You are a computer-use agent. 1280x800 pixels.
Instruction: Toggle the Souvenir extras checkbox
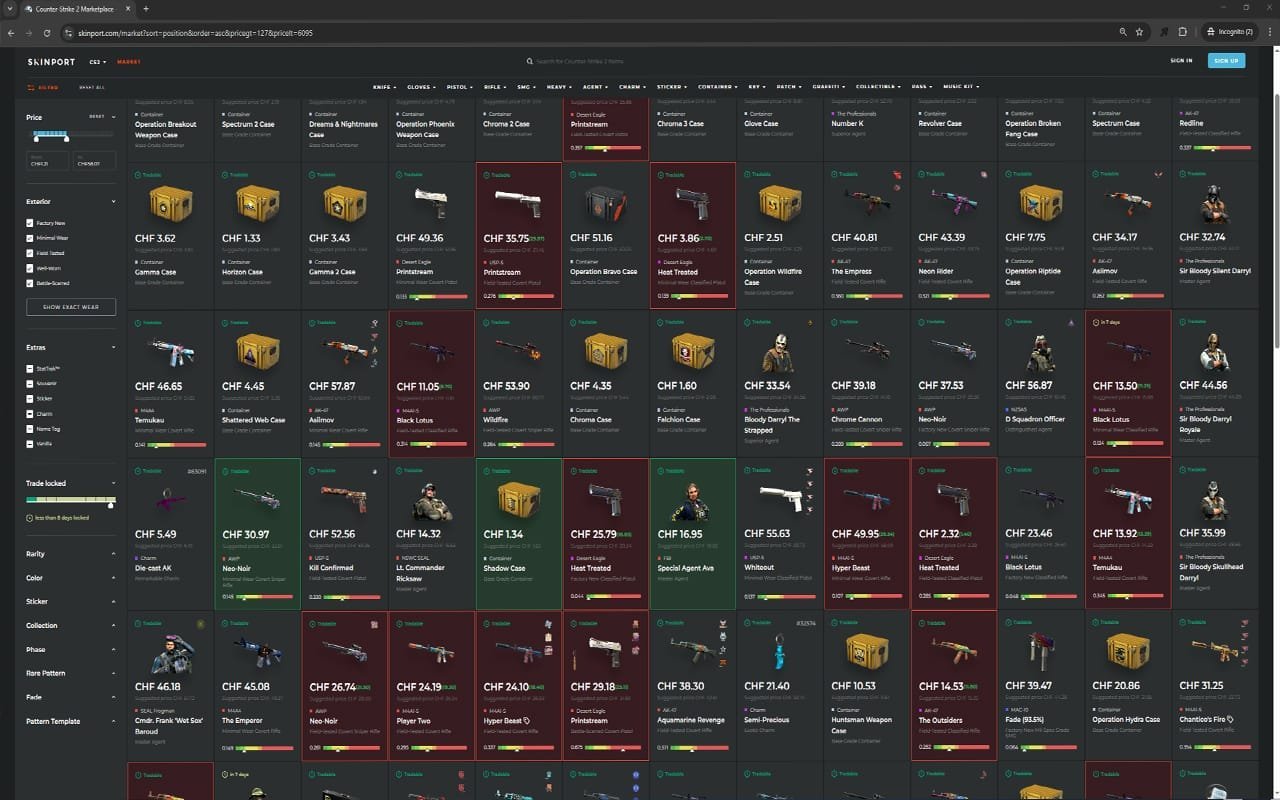pos(30,383)
